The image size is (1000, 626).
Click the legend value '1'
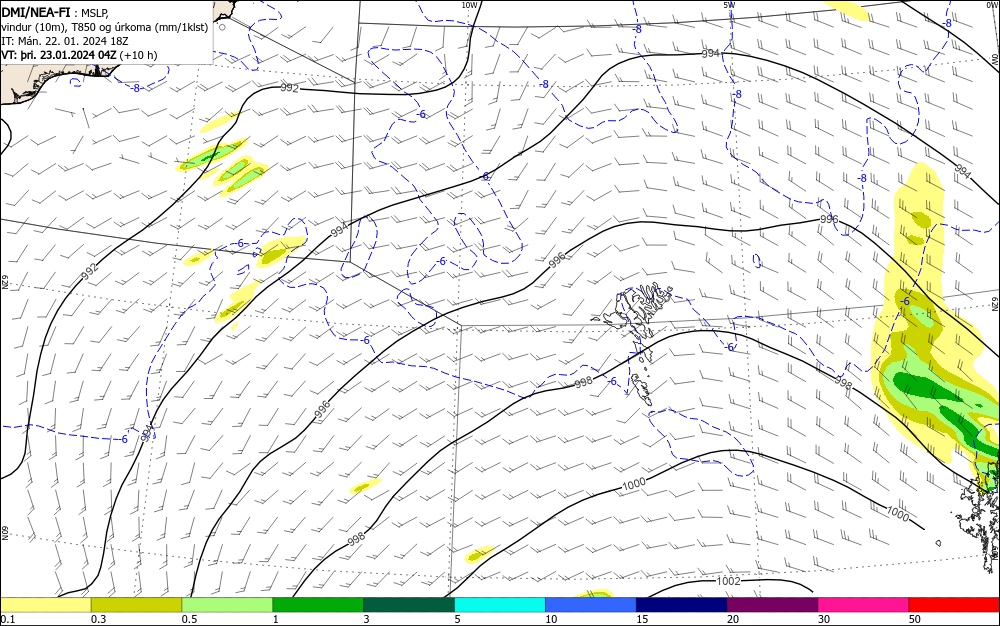point(276,619)
